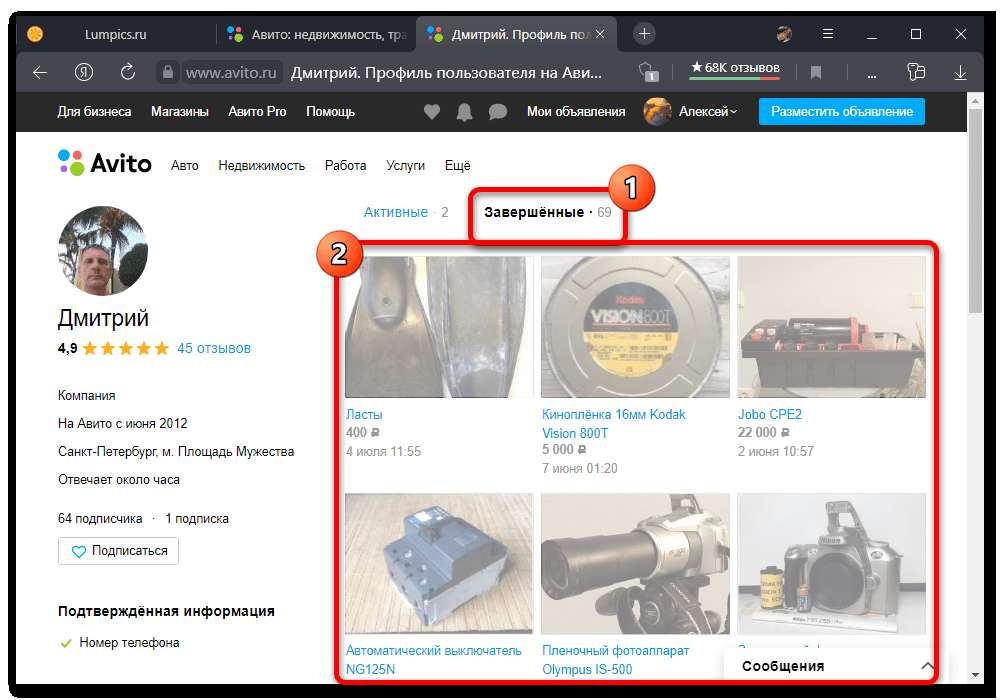Open Автоматический выключатель NG125N link

tap(434, 660)
